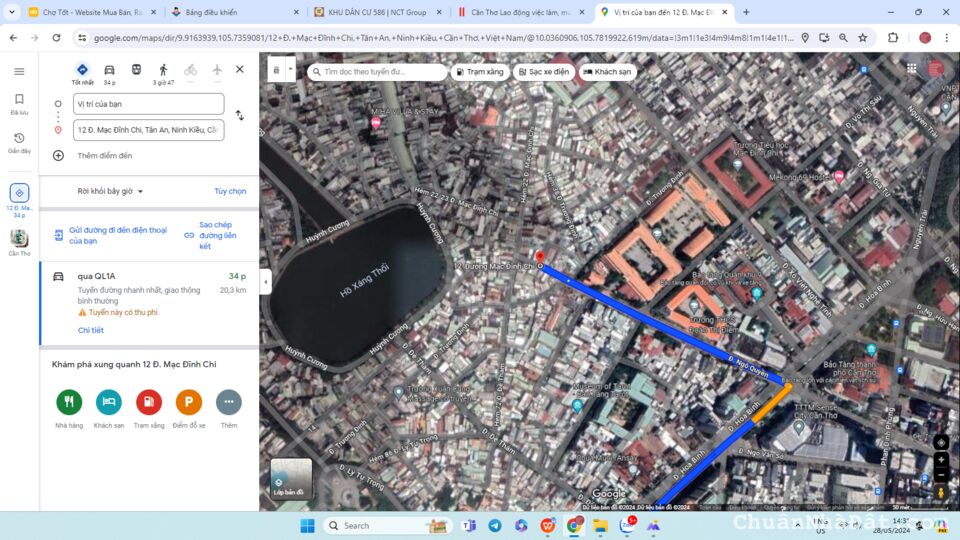Viewport: 960px width, 540px height.
Task: Click the 'Thêm điểm đến' add destination button
Action: click(x=104, y=156)
